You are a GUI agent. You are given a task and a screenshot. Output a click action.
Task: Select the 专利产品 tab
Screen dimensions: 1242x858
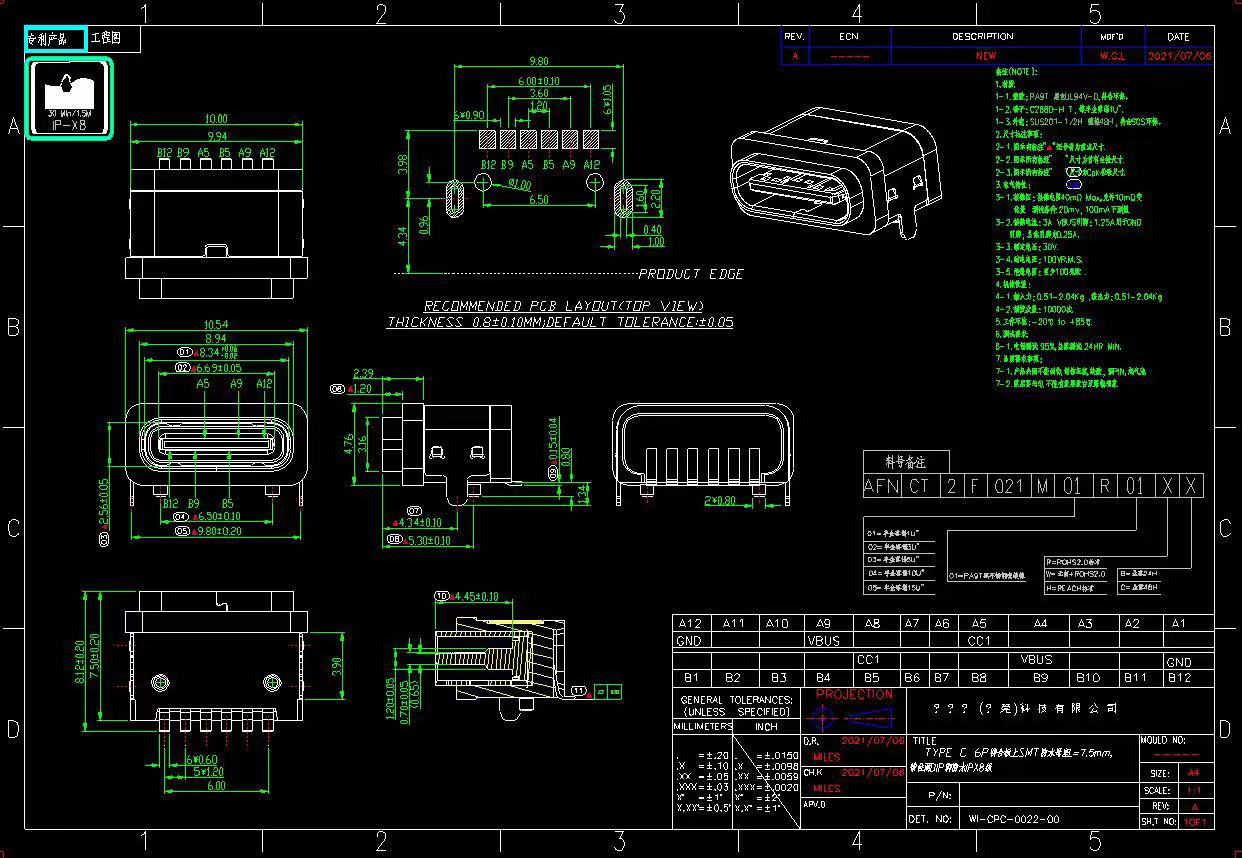tap(54, 39)
